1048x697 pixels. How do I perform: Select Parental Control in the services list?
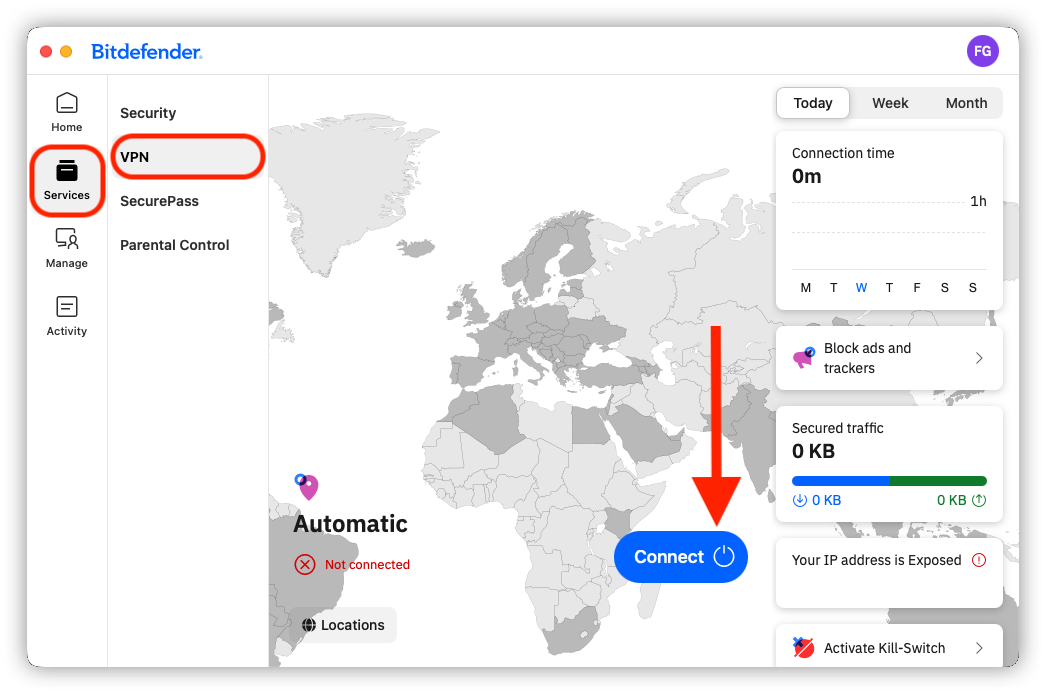174,245
